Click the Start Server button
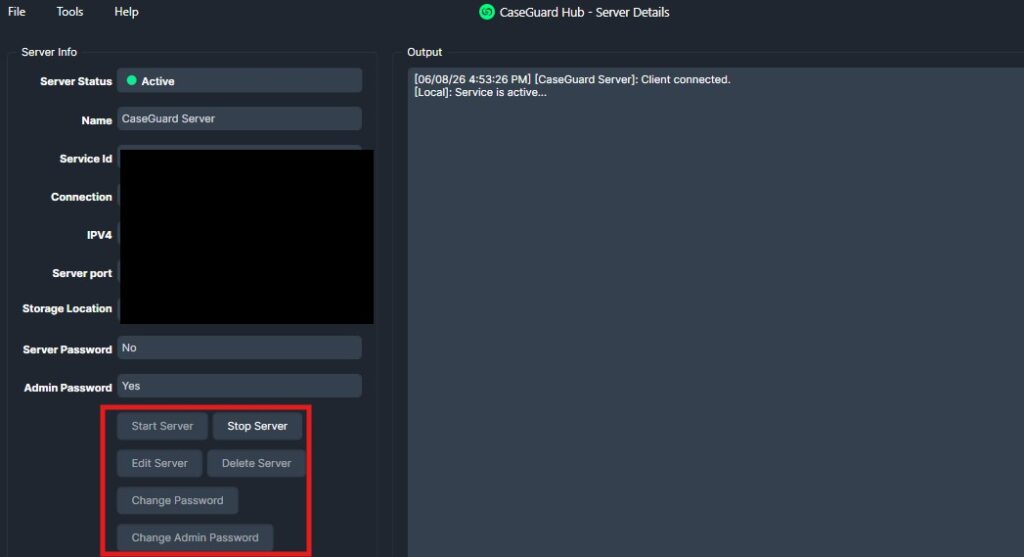1024x557 pixels. click(162, 426)
